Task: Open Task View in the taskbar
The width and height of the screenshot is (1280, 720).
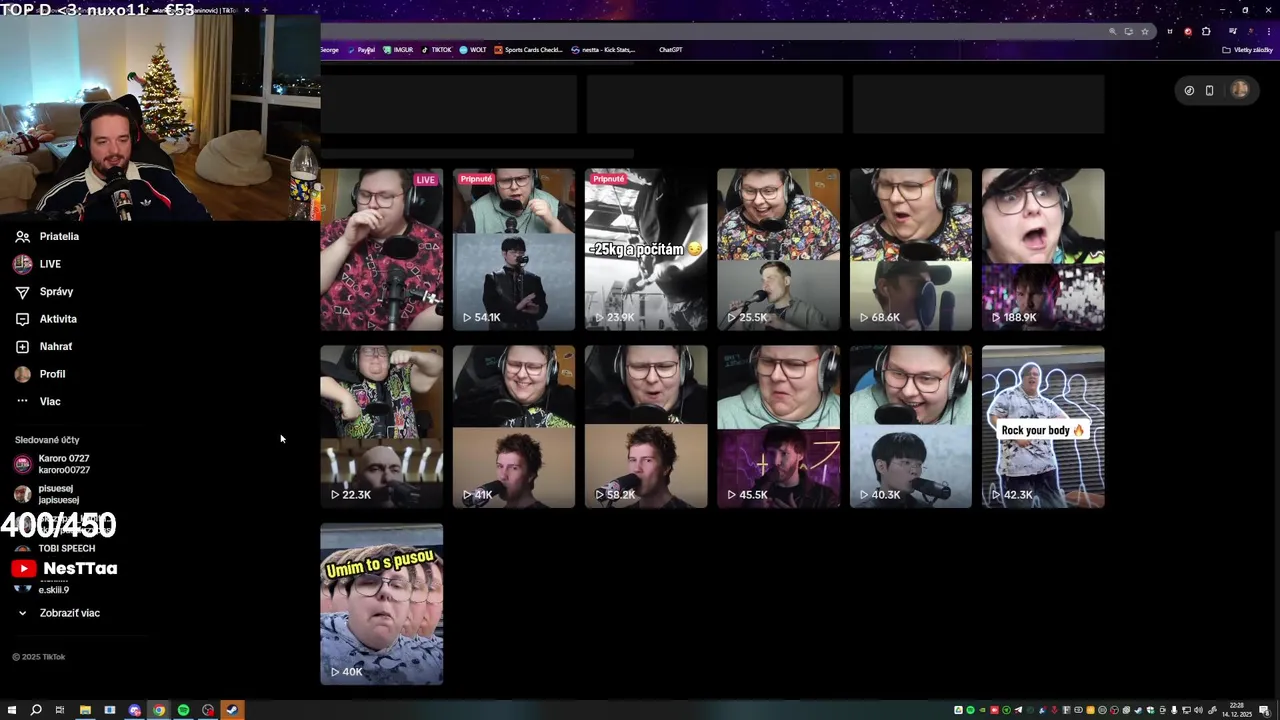Action: click(x=60, y=710)
